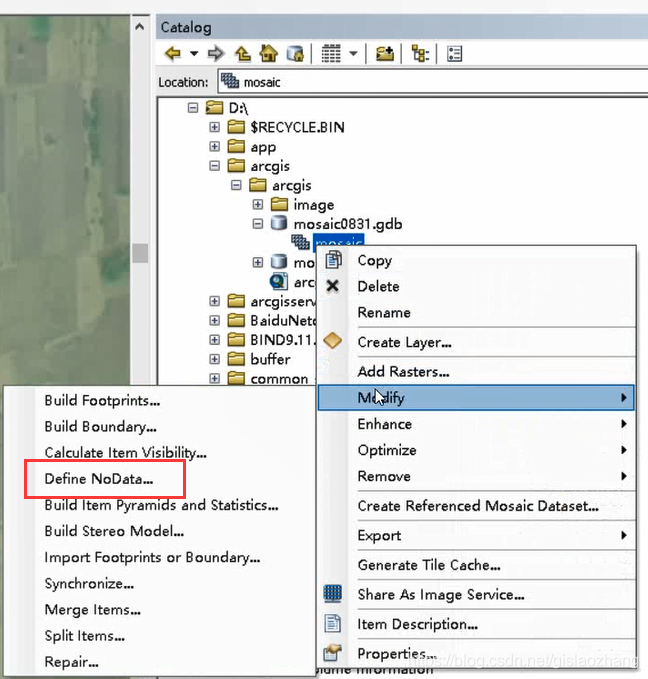Select Build Boundary...
The width and height of the screenshot is (648, 679).
pos(159,427)
